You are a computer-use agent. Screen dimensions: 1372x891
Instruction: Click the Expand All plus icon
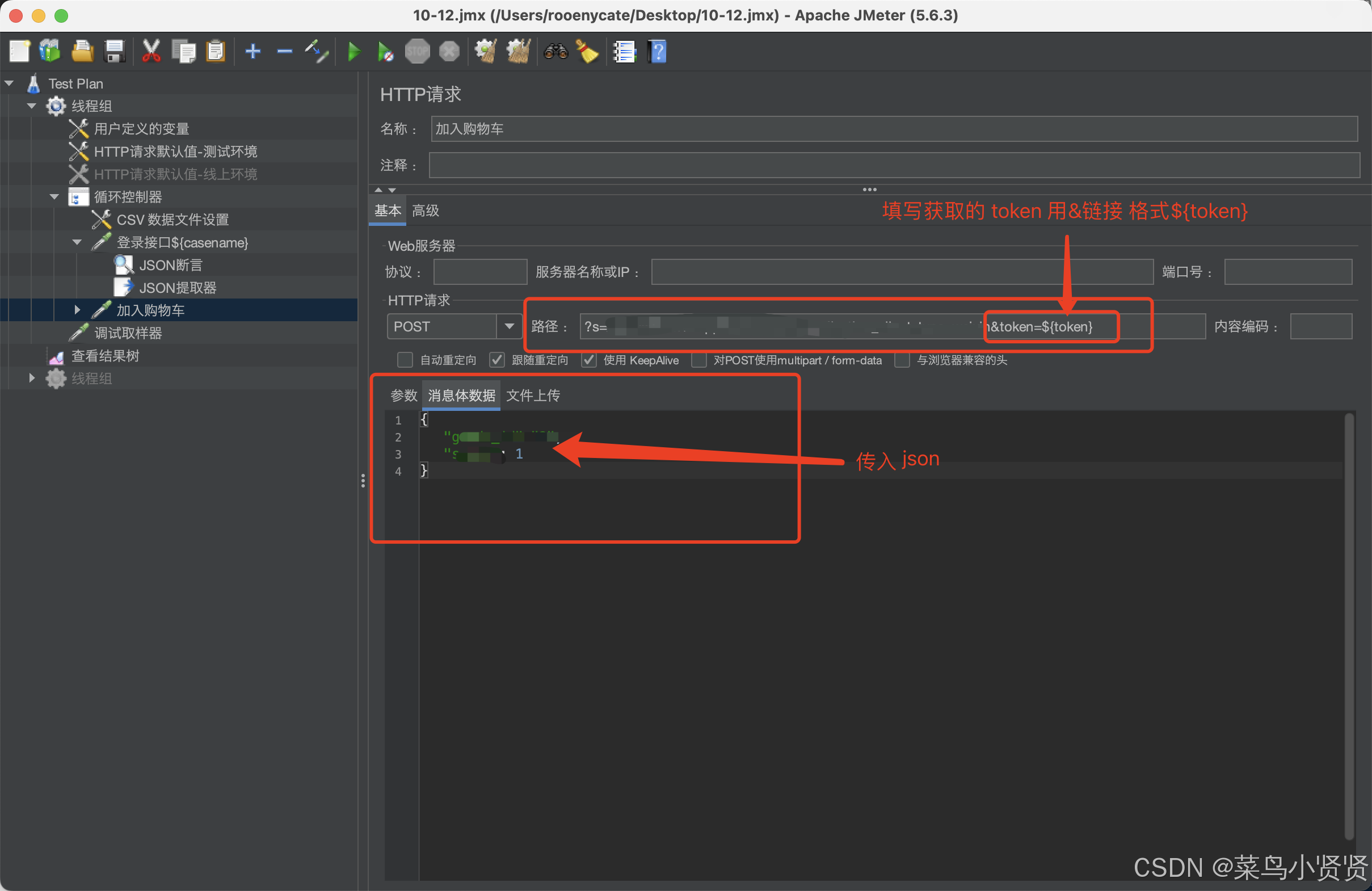pos(253,52)
